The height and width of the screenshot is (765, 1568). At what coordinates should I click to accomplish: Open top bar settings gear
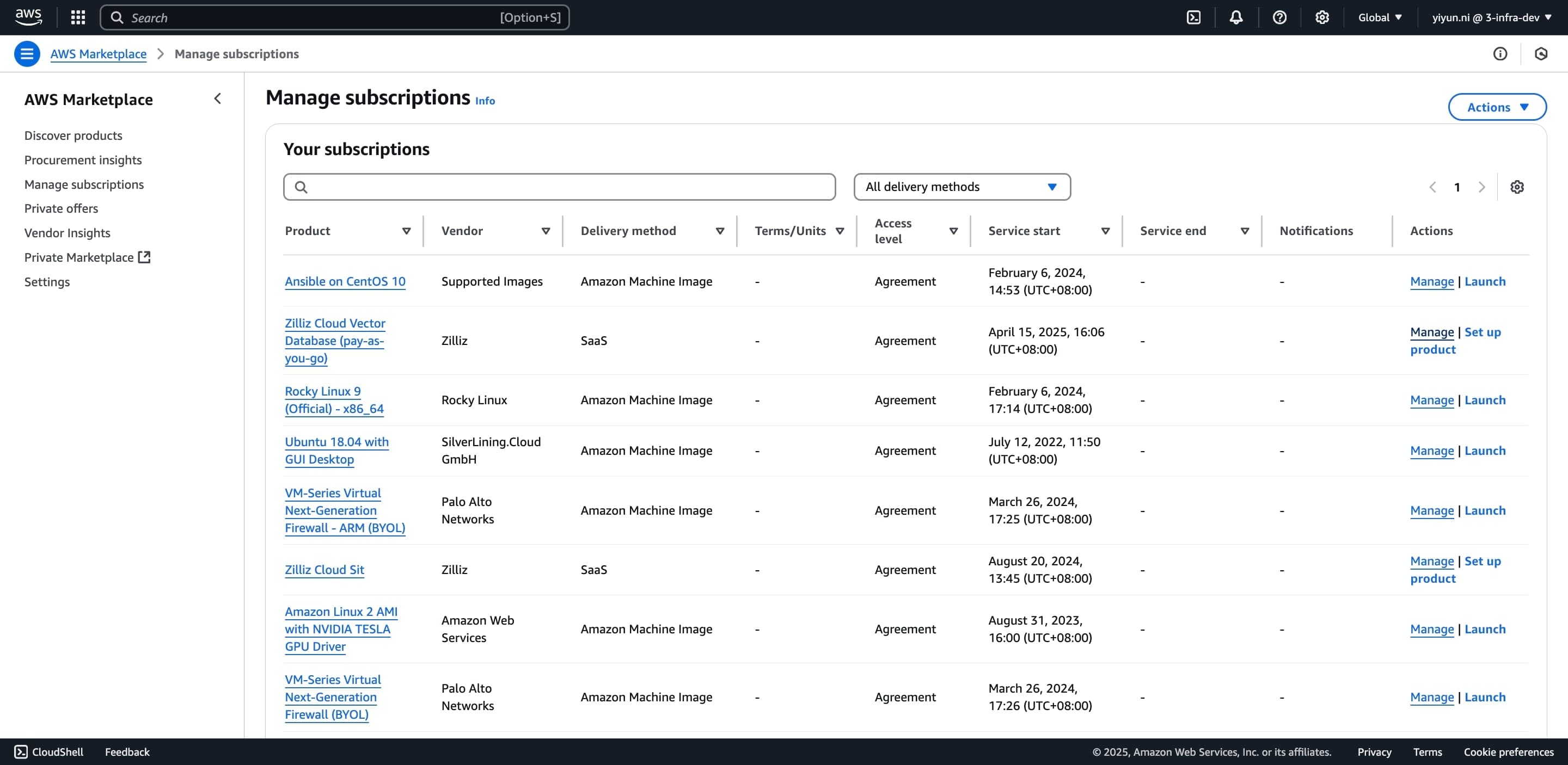[1322, 17]
